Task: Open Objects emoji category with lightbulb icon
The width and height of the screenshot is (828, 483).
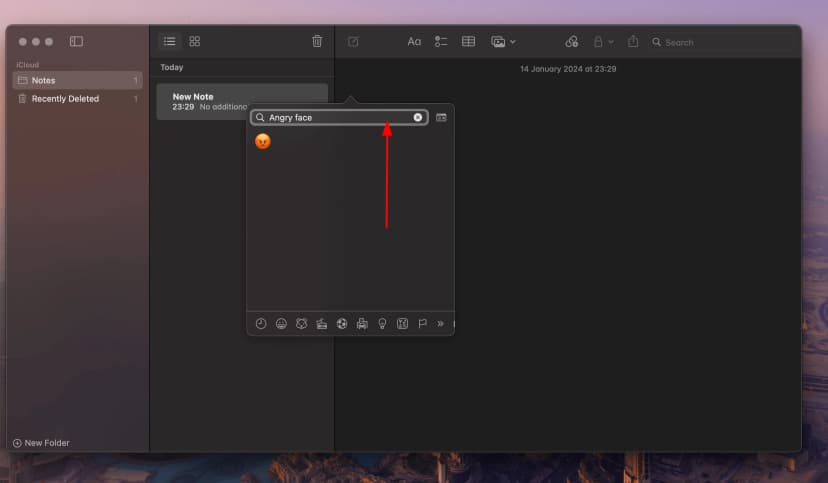Action: point(382,324)
